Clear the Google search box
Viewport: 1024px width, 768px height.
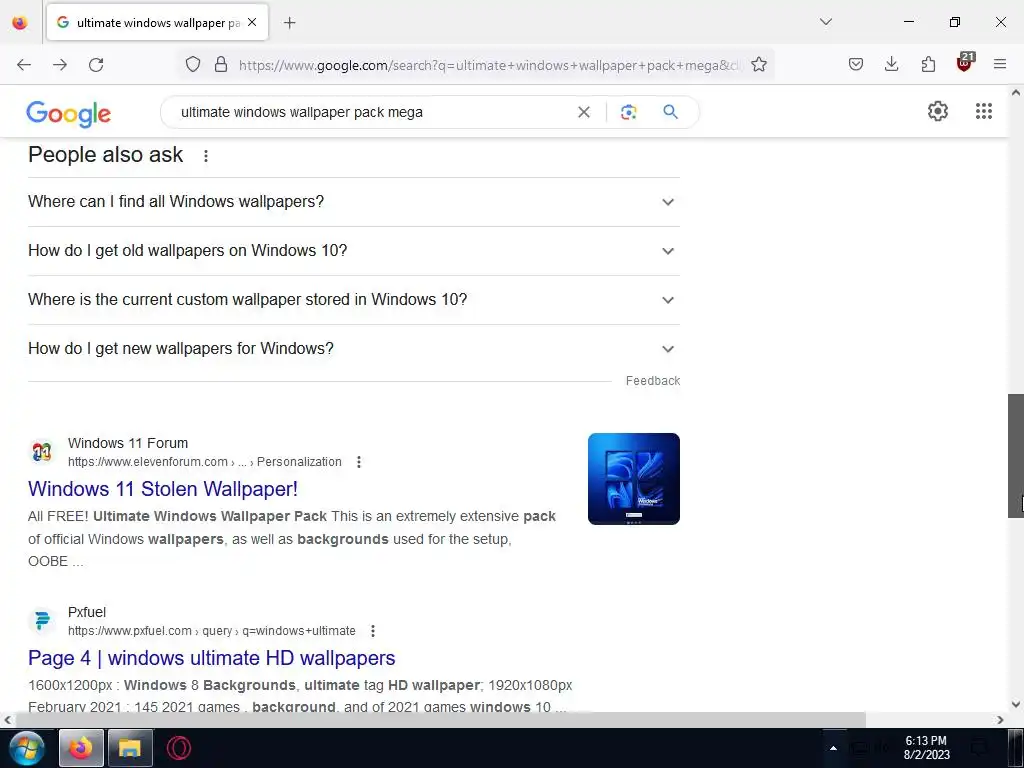(584, 112)
